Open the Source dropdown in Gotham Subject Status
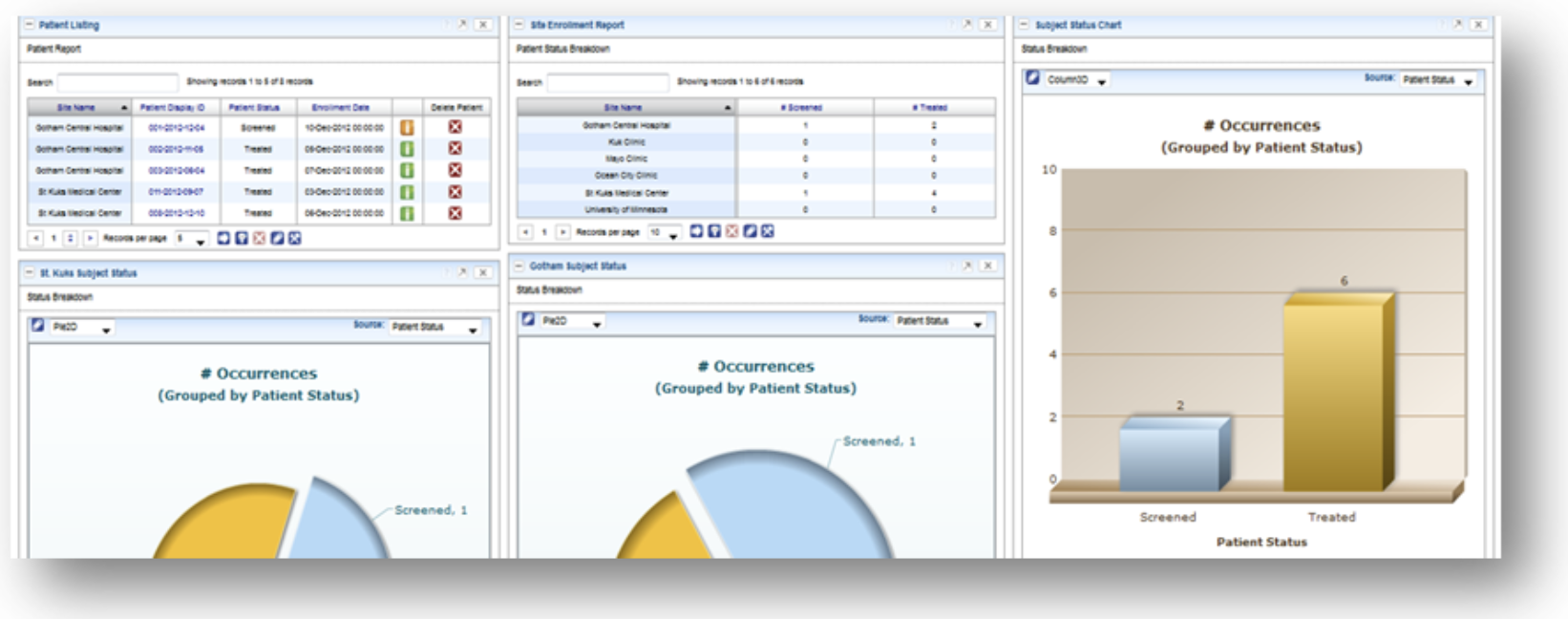This screenshot has height=619, width=1568. [940, 322]
